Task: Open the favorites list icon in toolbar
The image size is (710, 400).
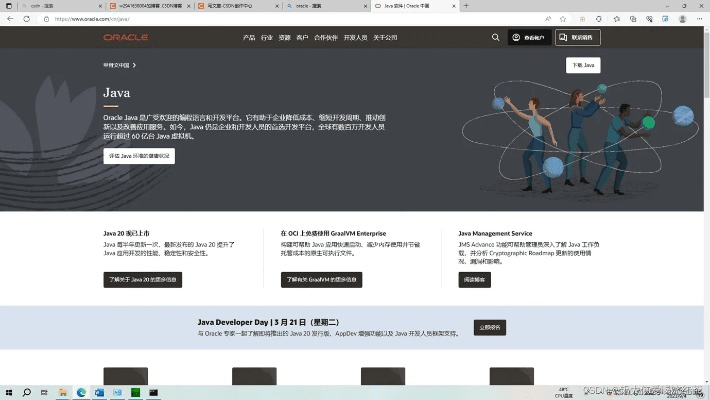Action: coord(617,19)
